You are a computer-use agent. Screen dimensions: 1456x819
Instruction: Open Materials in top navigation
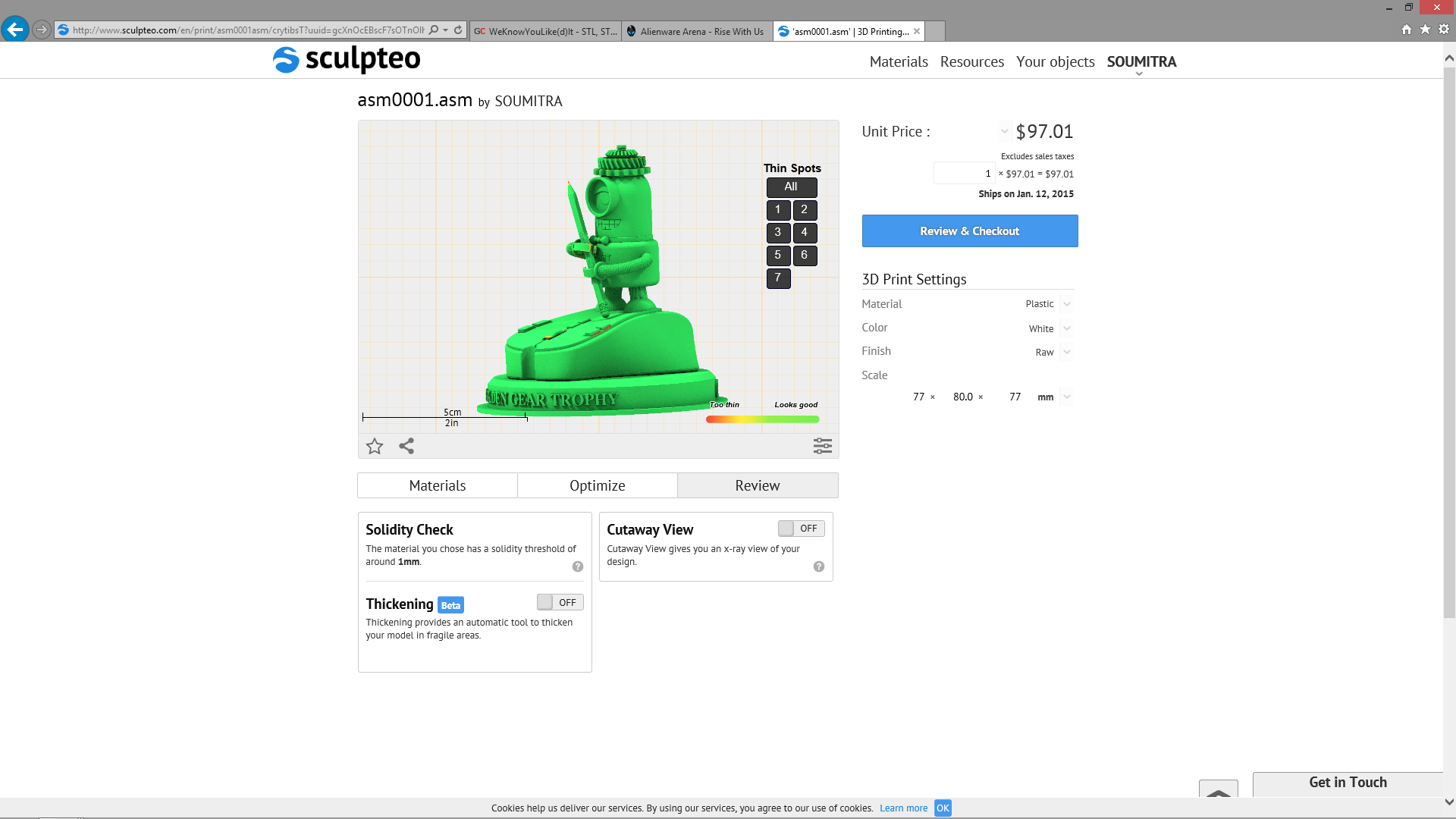(x=899, y=62)
